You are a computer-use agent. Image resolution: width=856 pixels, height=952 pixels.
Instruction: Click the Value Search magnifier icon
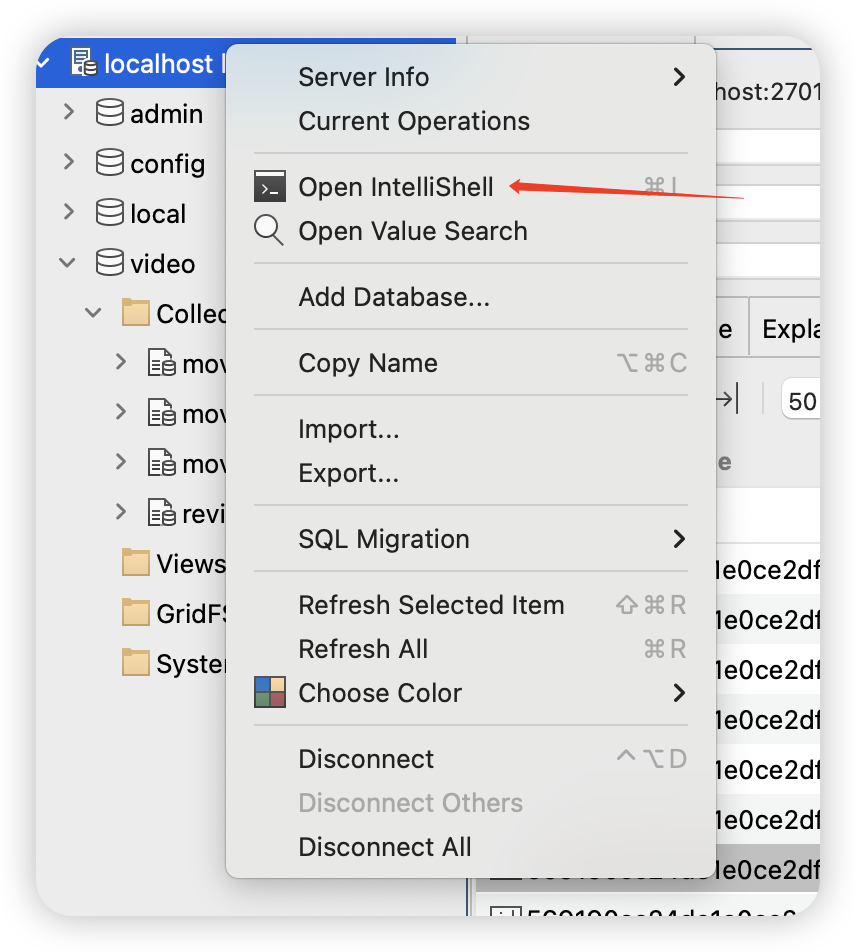point(269,231)
